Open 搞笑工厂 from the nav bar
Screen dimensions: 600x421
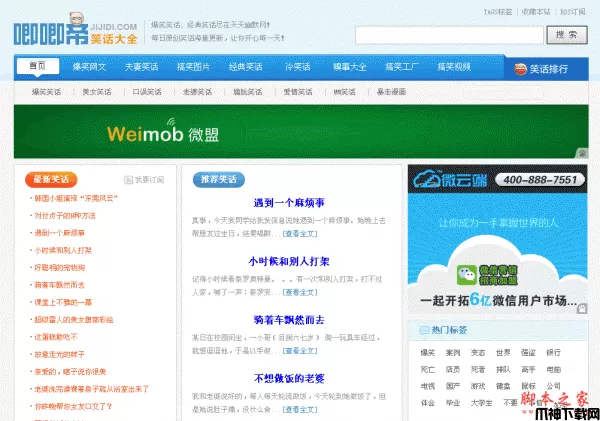pos(402,67)
